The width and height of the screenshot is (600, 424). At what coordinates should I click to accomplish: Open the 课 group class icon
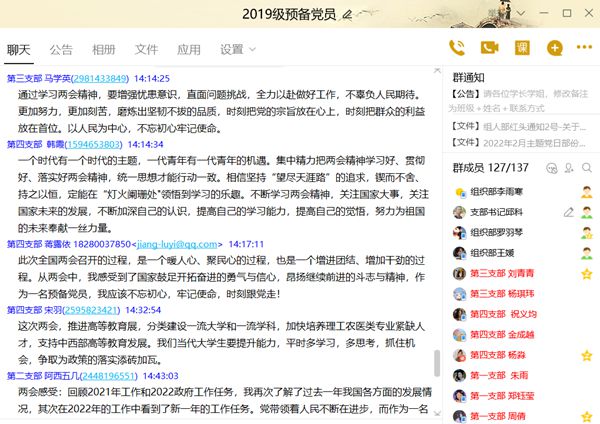pyautogui.click(x=522, y=48)
